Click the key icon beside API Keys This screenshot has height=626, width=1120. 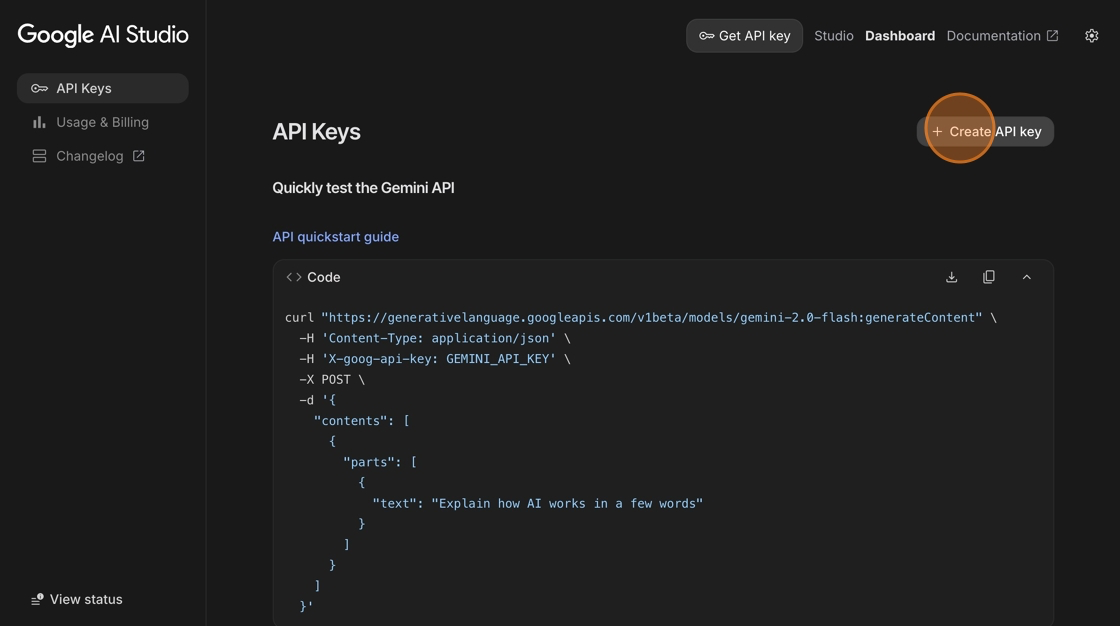pyautogui.click(x=39, y=88)
